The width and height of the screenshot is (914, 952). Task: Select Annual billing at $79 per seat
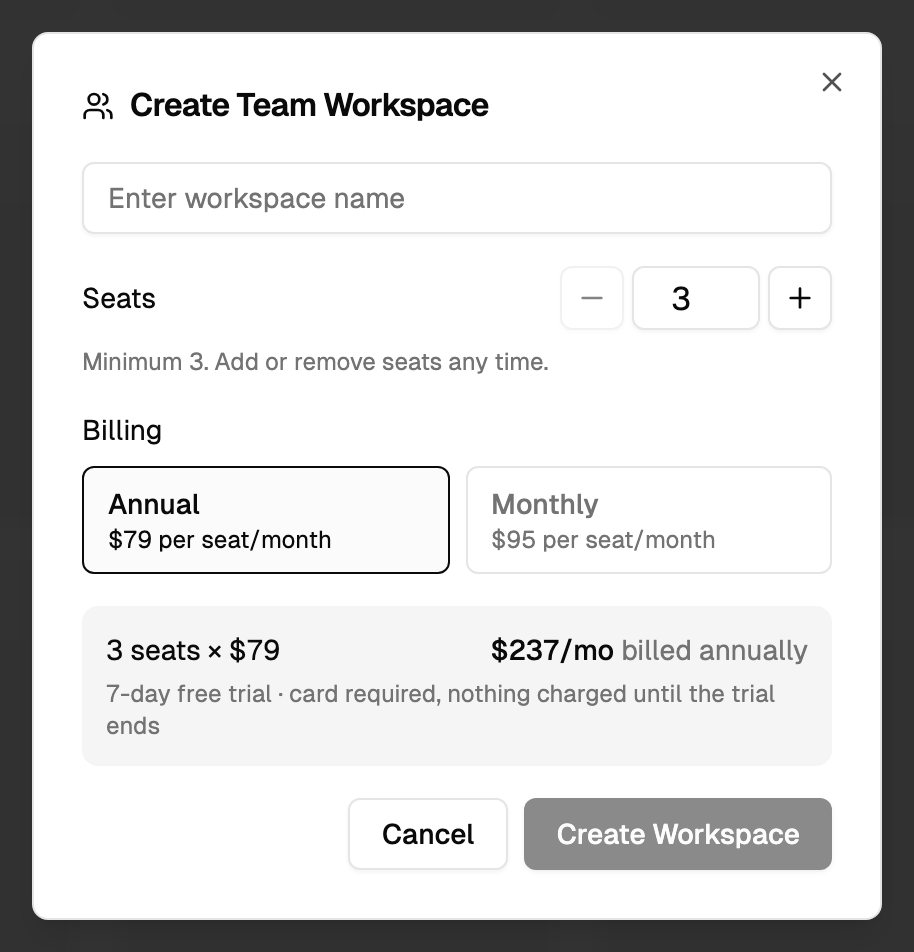pyautogui.click(x=266, y=520)
